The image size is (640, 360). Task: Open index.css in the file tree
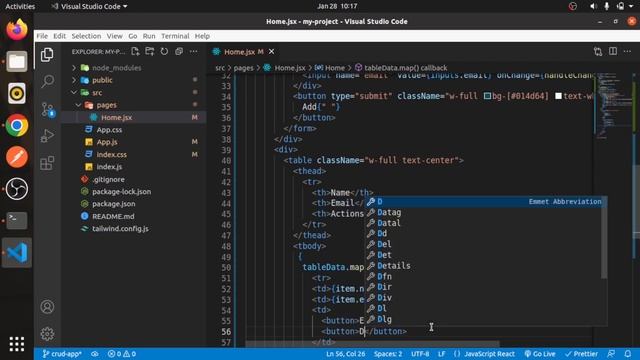click(x=111, y=155)
